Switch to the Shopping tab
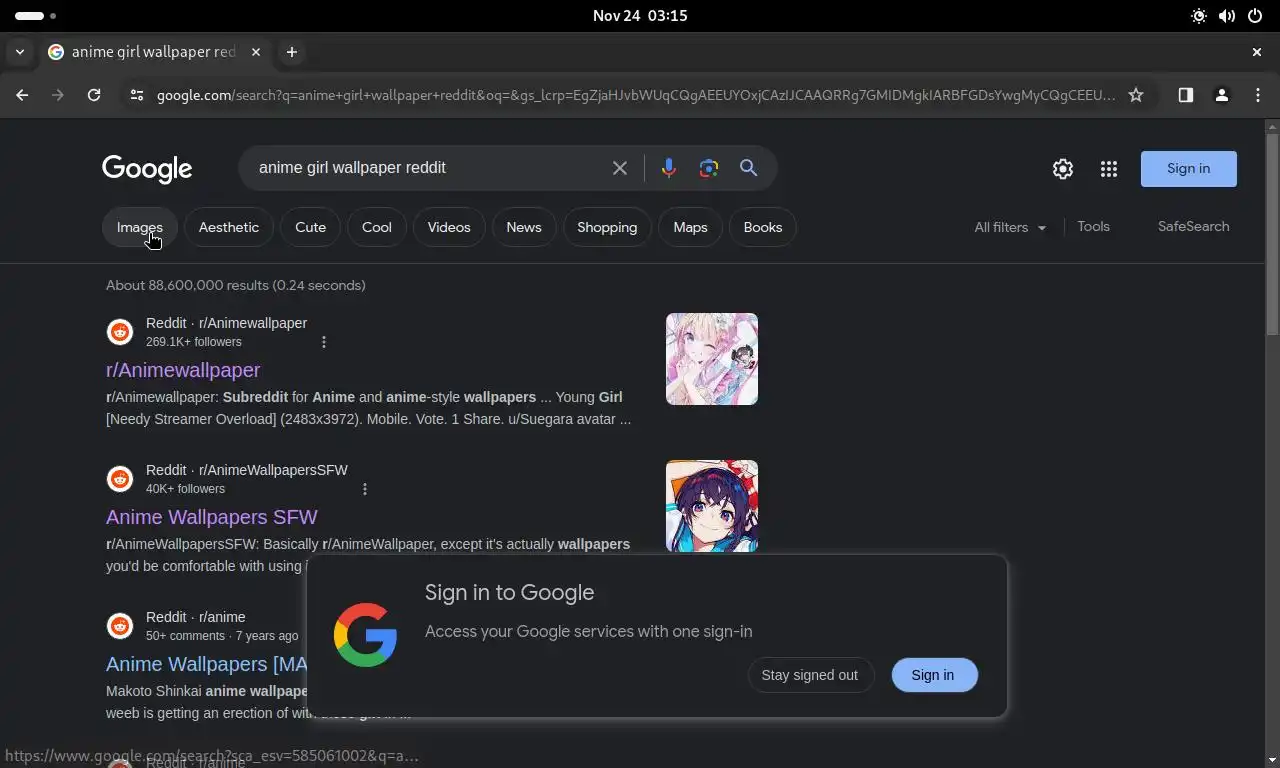 point(607,227)
